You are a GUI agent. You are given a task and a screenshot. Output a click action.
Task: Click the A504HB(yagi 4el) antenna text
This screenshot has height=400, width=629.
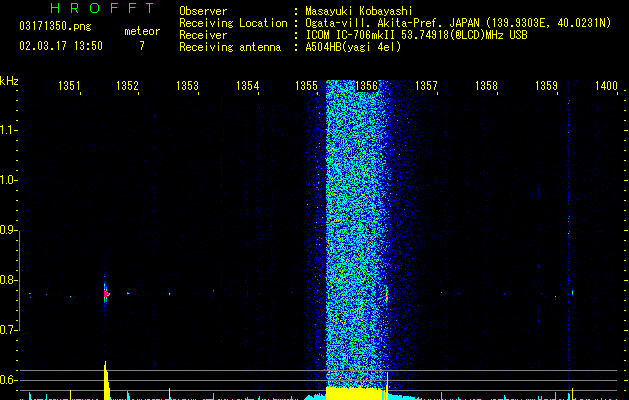(353, 47)
